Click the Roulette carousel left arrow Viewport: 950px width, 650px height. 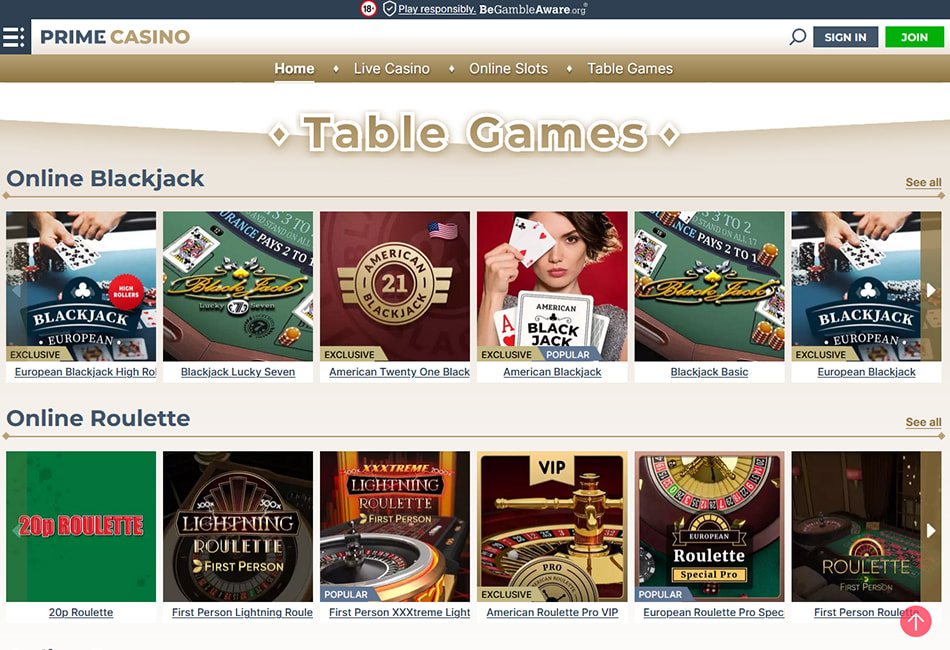click(16, 531)
